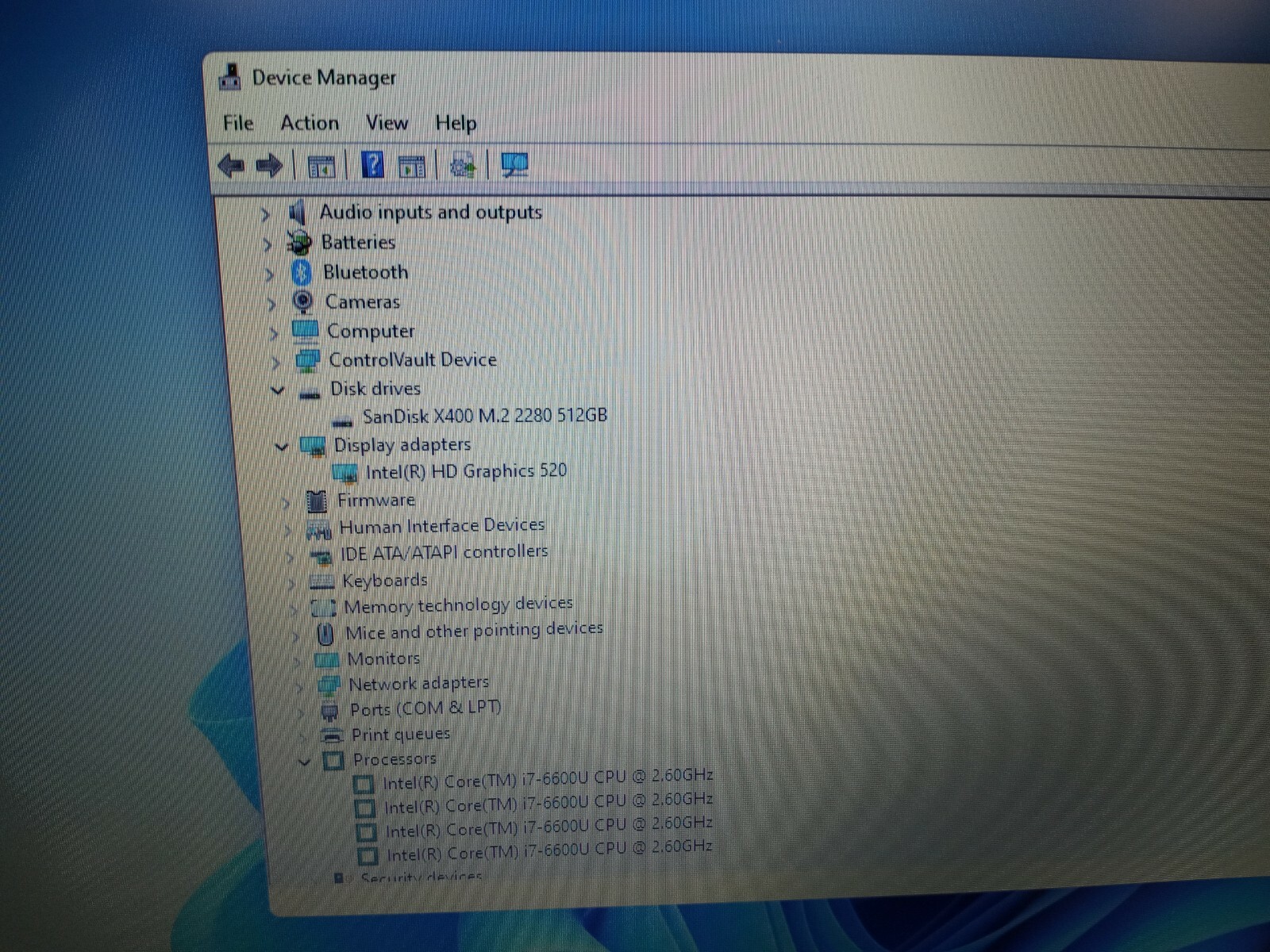Click the Display adapters icon
The width and height of the screenshot is (1270, 952).
tap(313, 447)
